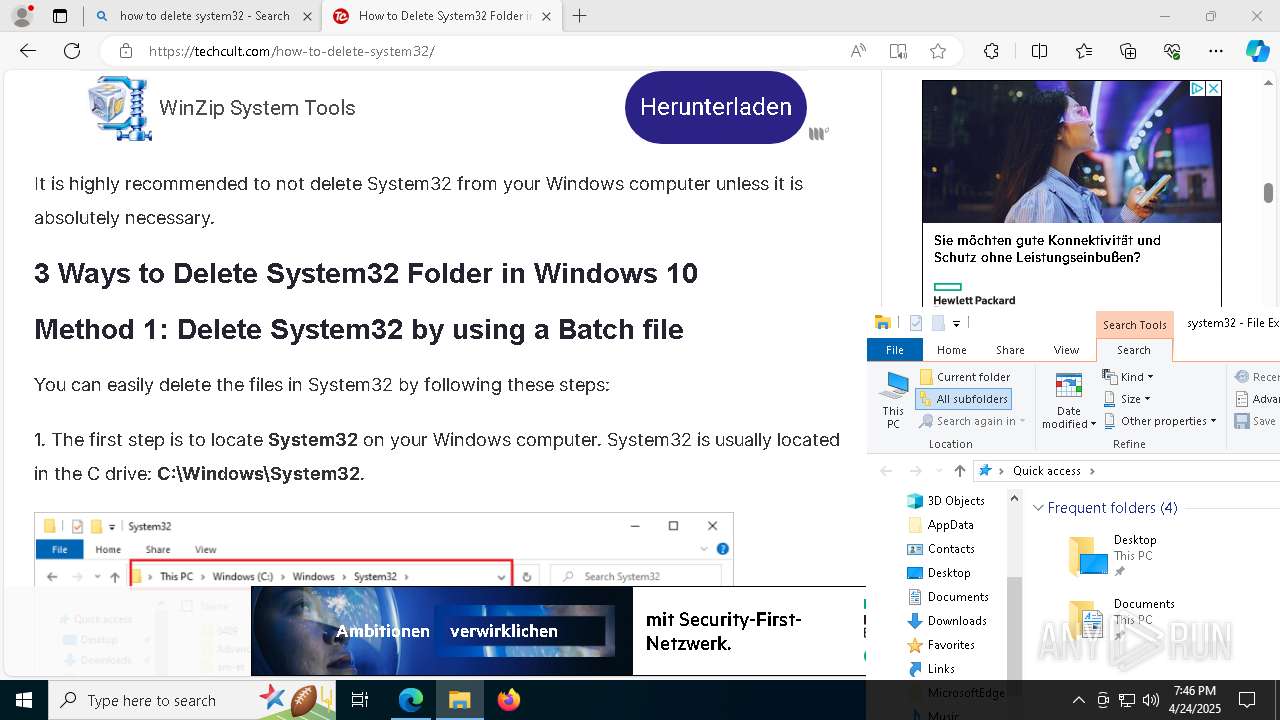Click the WinZip System Tools ad text
1280x720 pixels.
257,108
